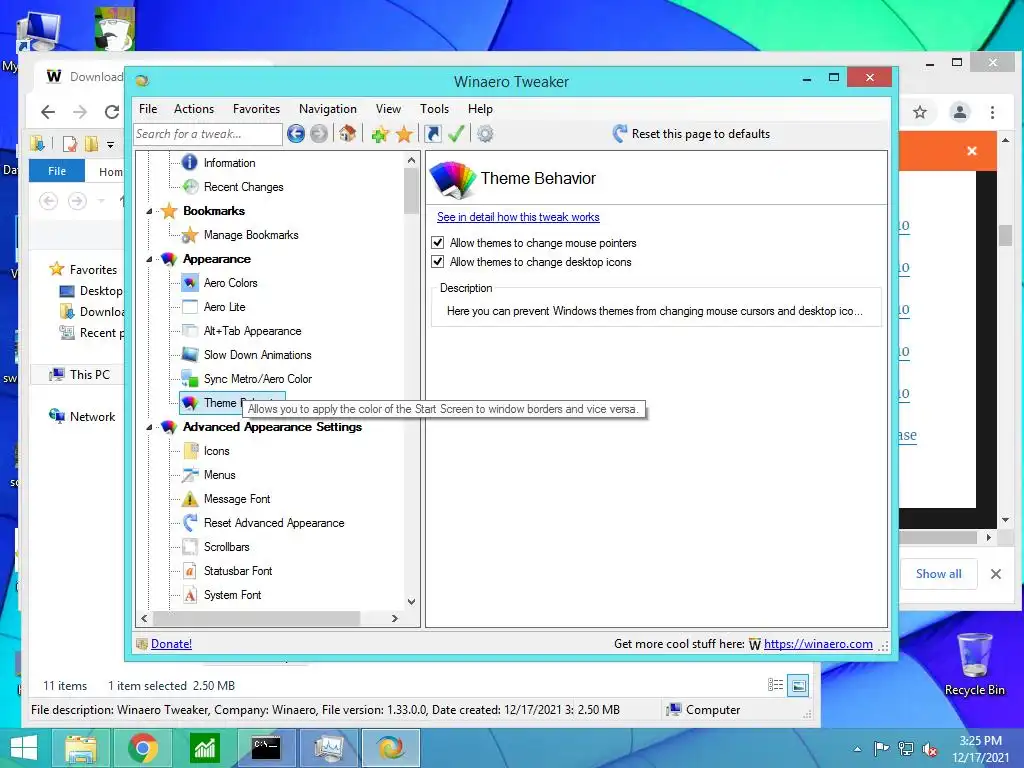The width and height of the screenshot is (1024, 768).
Task: Open the Chrome three-dot menu
Action: (x=992, y=112)
